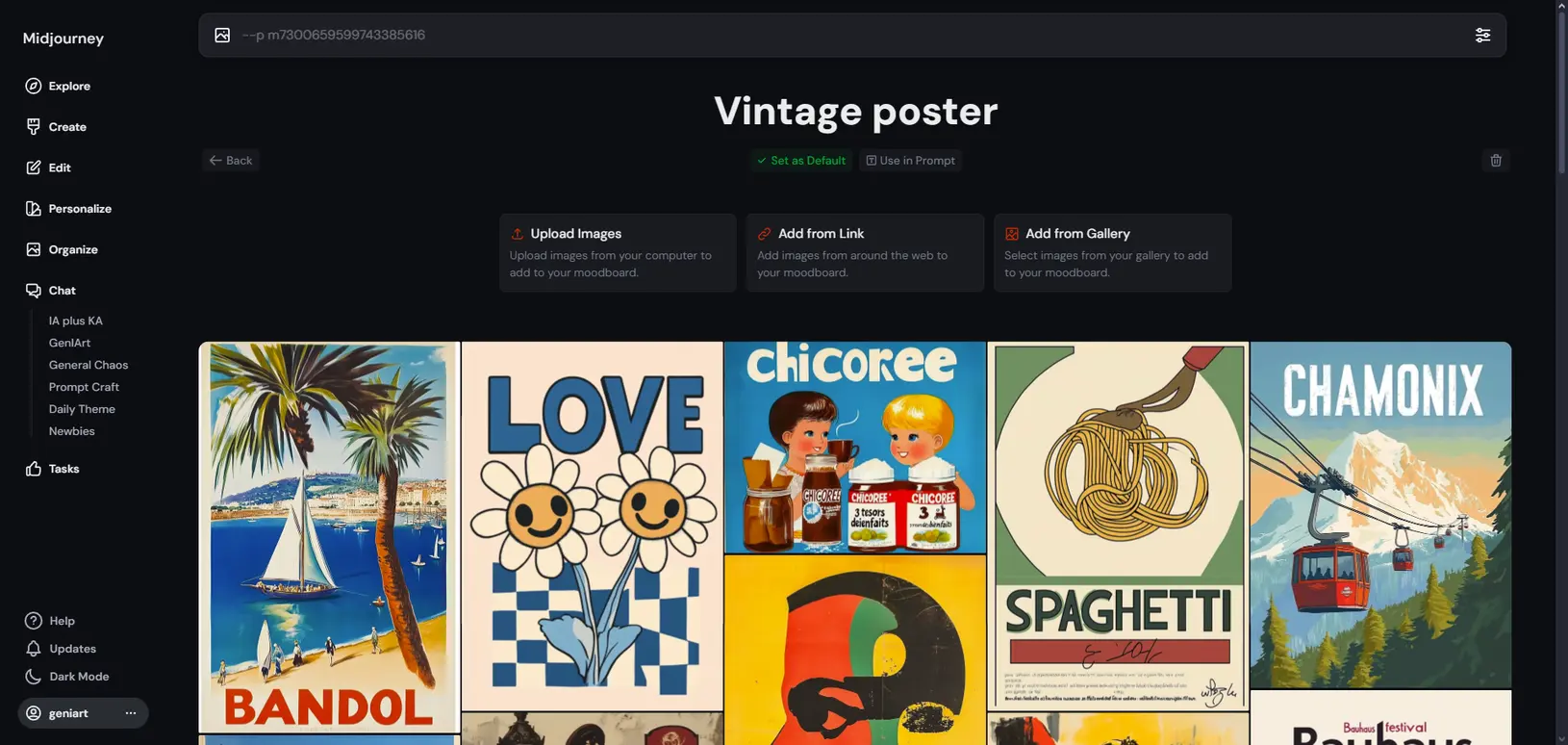Open the SPAGHETTI poster thumbnail
Screen dimensions: 1568x745
(1118, 527)
